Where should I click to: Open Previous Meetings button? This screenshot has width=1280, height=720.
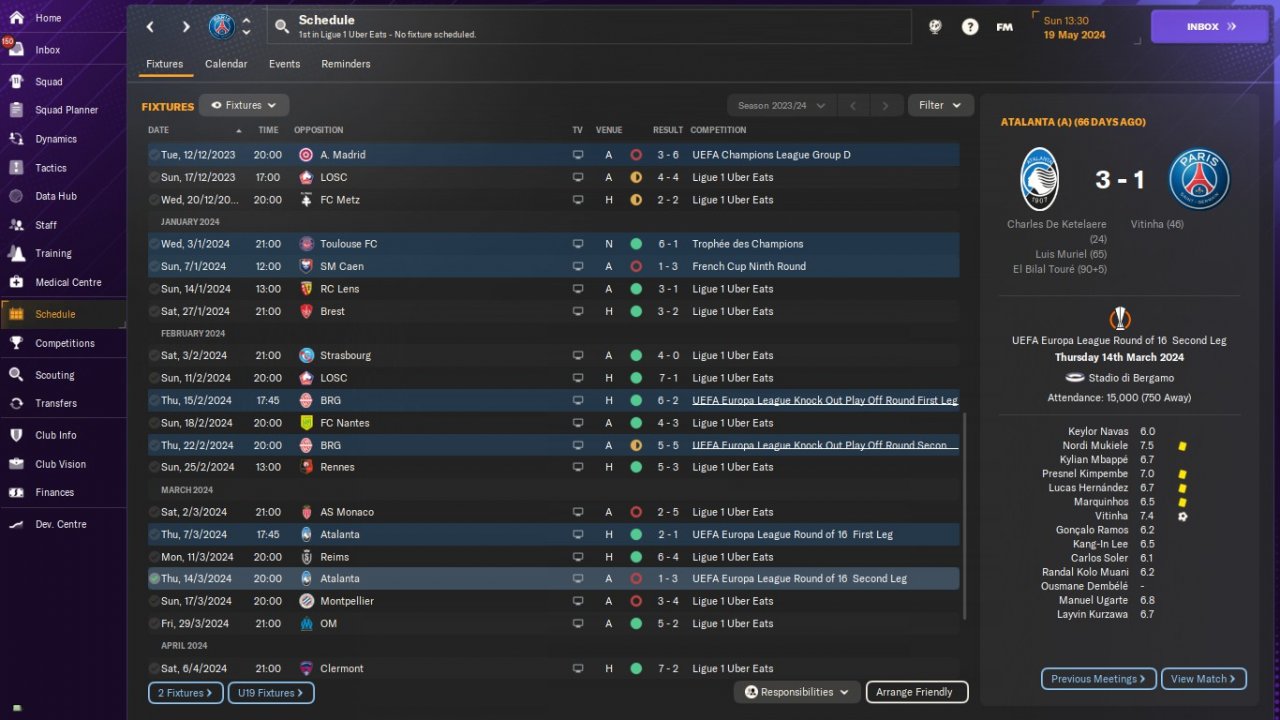pos(1098,679)
